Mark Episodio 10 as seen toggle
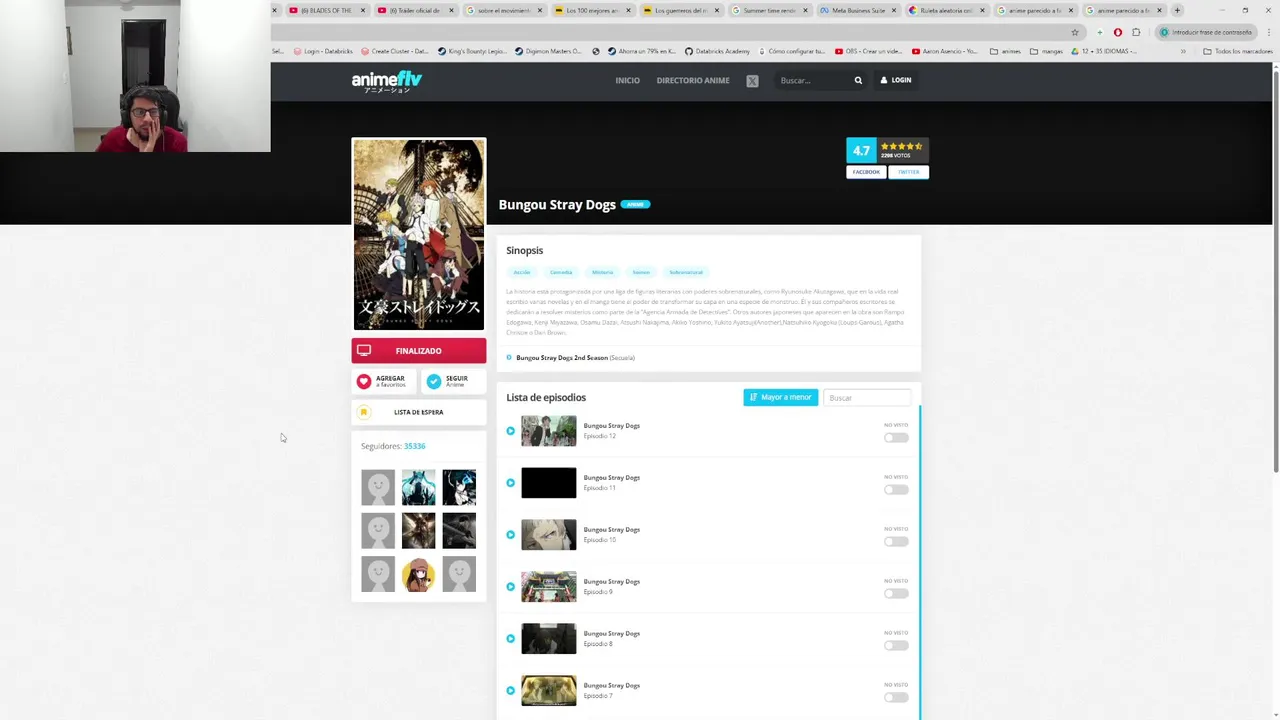Image resolution: width=1280 pixels, height=720 pixels. pyautogui.click(x=896, y=541)
